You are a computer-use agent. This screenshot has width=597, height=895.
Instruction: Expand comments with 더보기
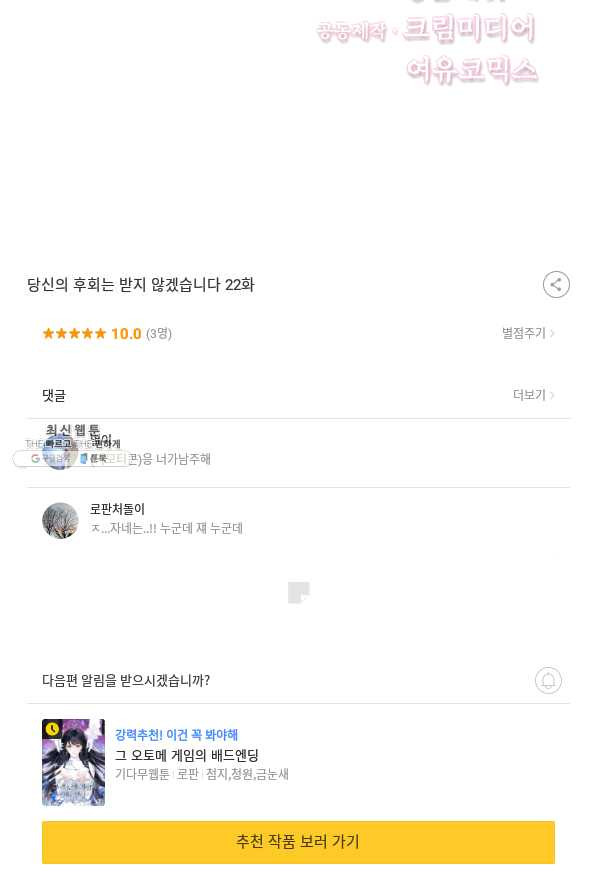point(529,395)
